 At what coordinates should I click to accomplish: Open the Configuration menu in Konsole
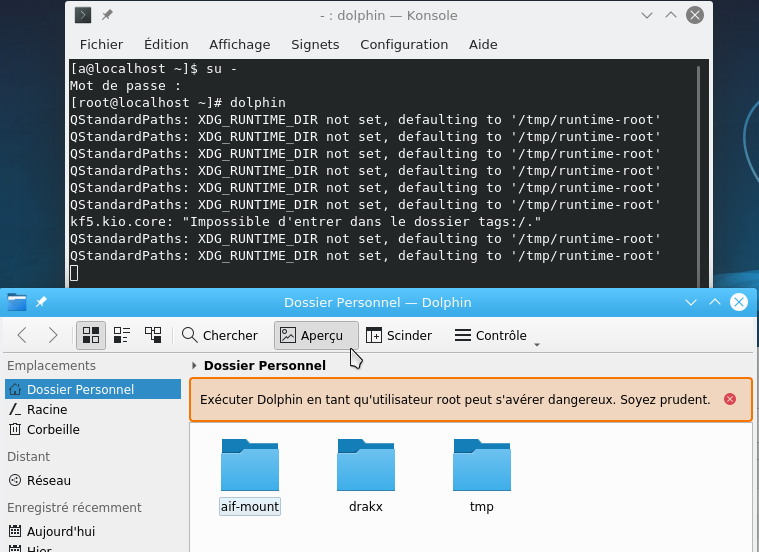tap(404, 45)
